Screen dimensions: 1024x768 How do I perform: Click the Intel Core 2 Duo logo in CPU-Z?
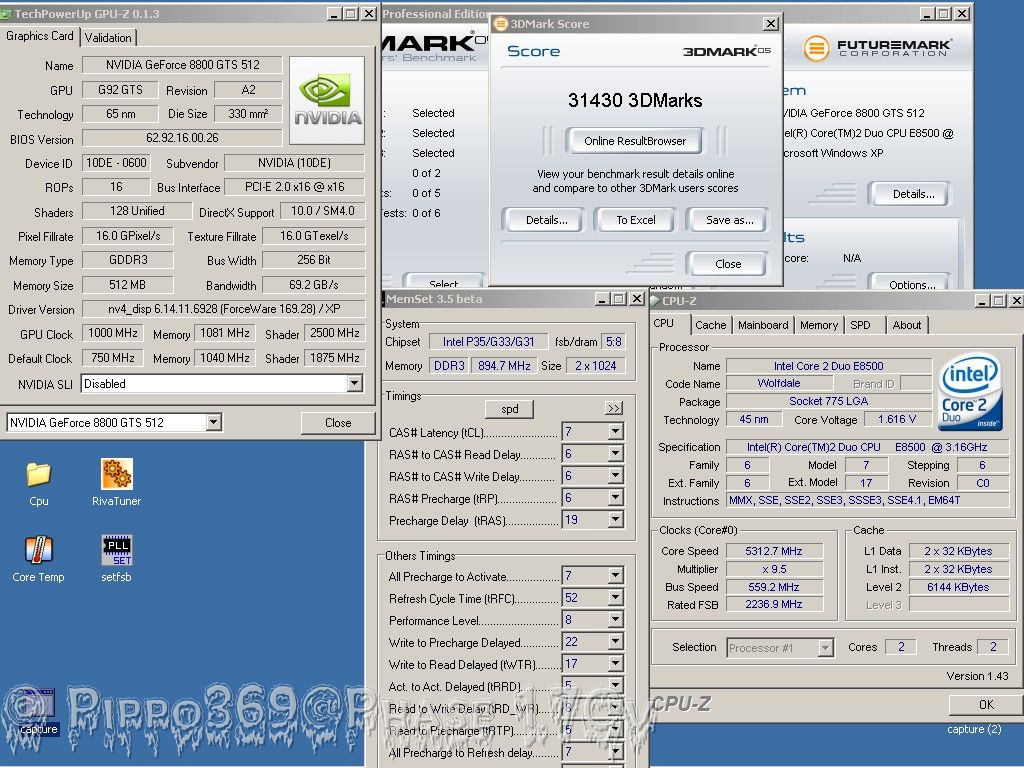point(970,392)
